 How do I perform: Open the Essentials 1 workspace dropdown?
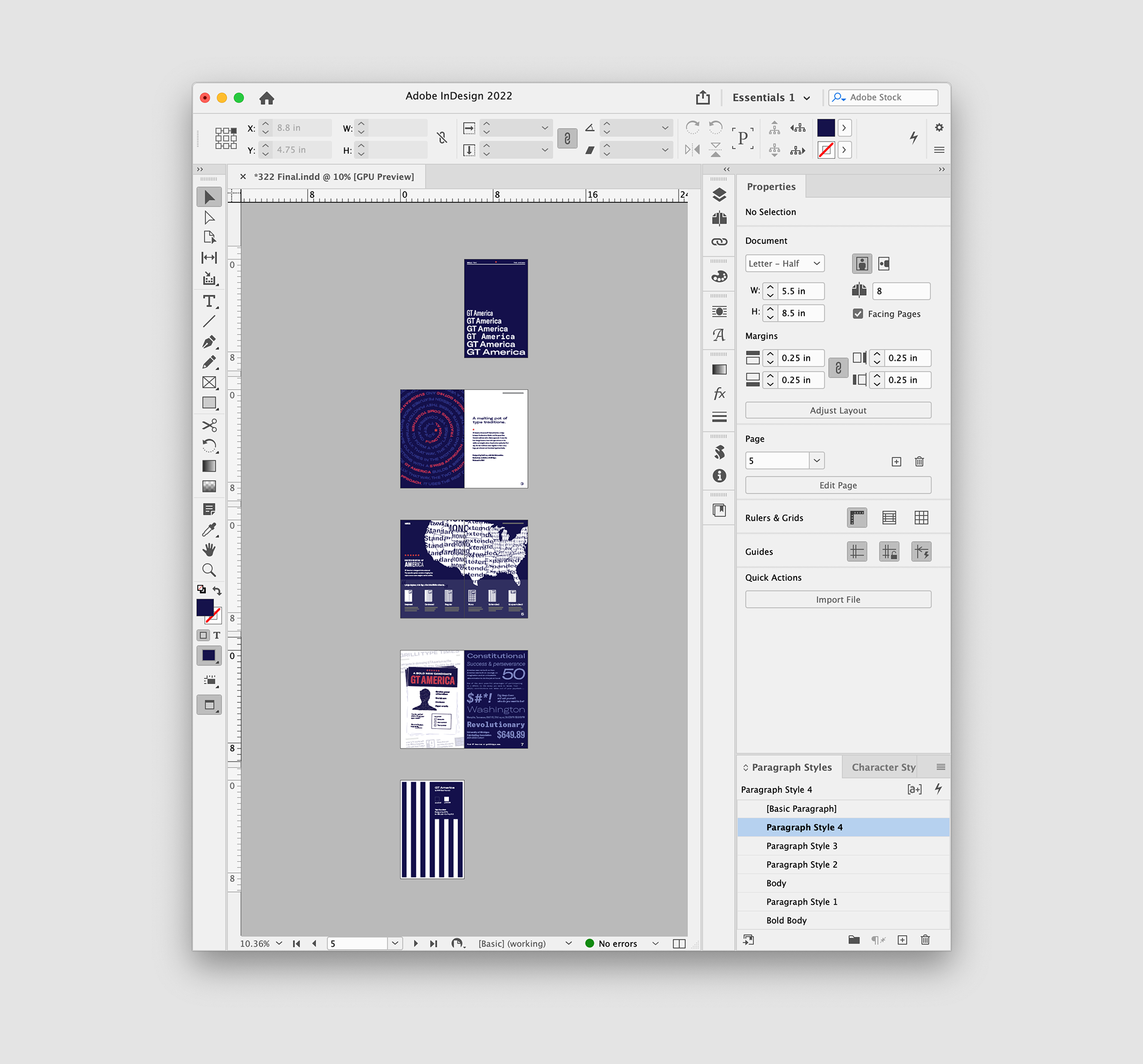click(x=771, y=98)
